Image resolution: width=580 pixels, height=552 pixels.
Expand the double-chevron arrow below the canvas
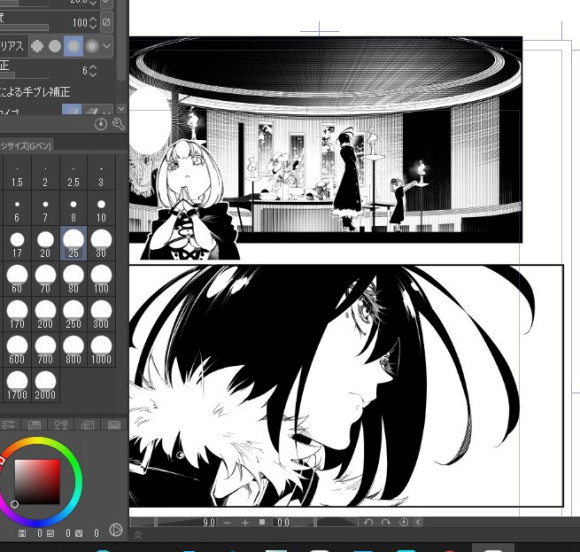(138, 535)
